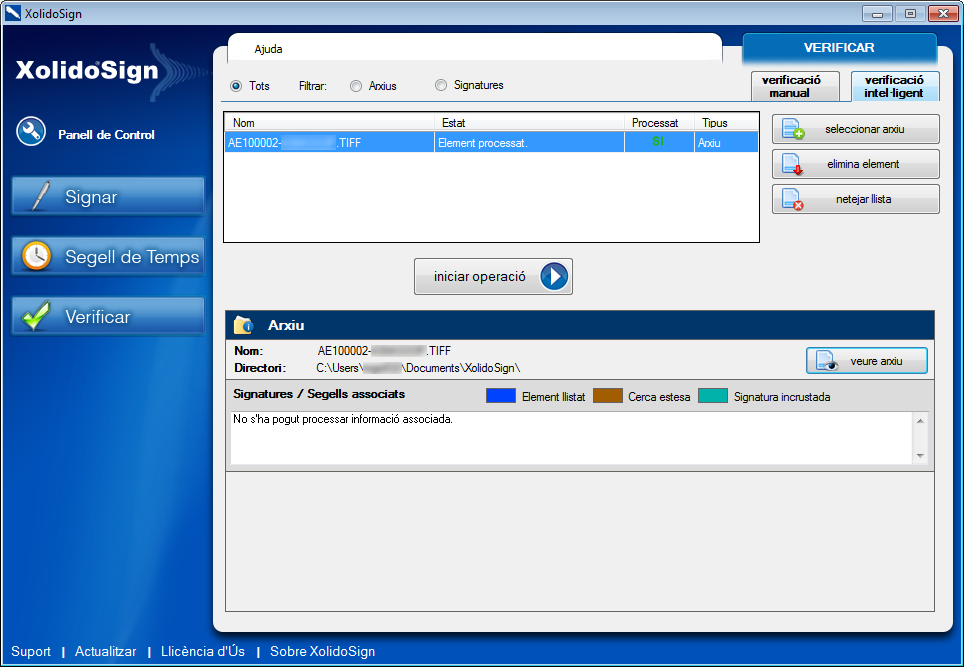Click the teal Signatura incrustada swatch
964x667 pixels.
tap(713, 396)
